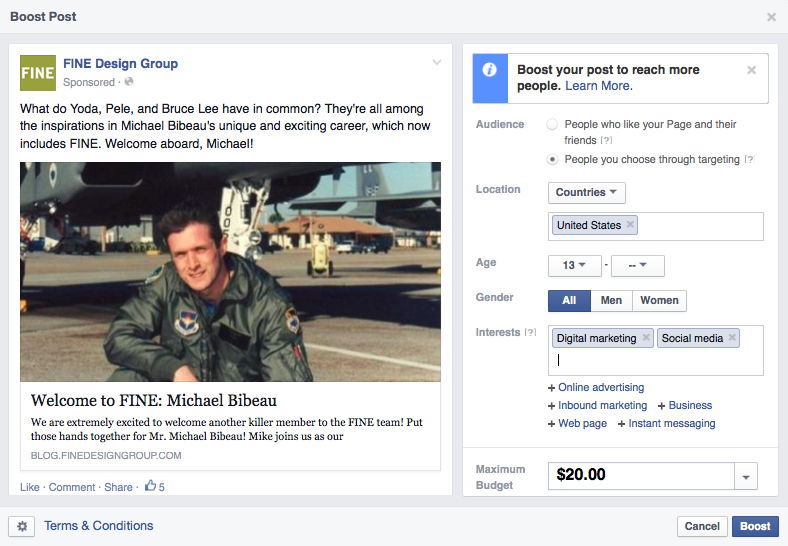The height and width of the screenshot is (546, 788).
Task: Dismiss the boost info banner
Action: 751,70
